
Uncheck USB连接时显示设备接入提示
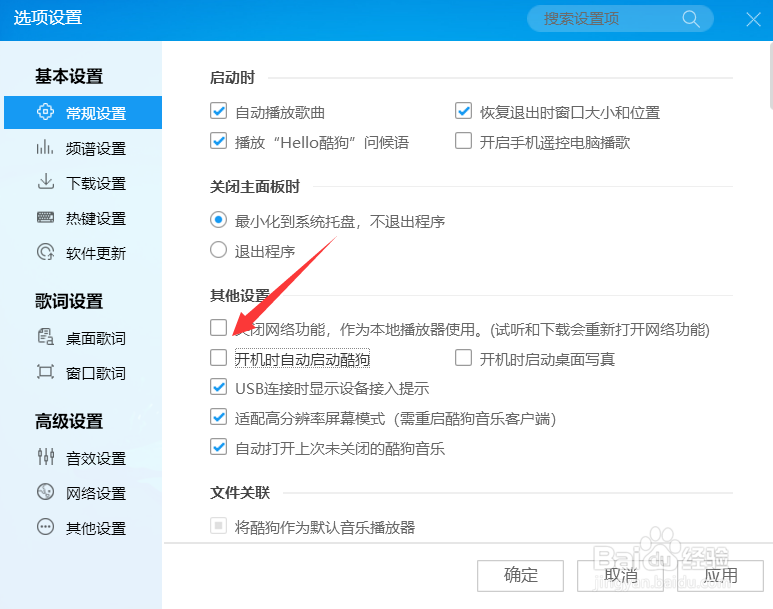coord(218,387)
